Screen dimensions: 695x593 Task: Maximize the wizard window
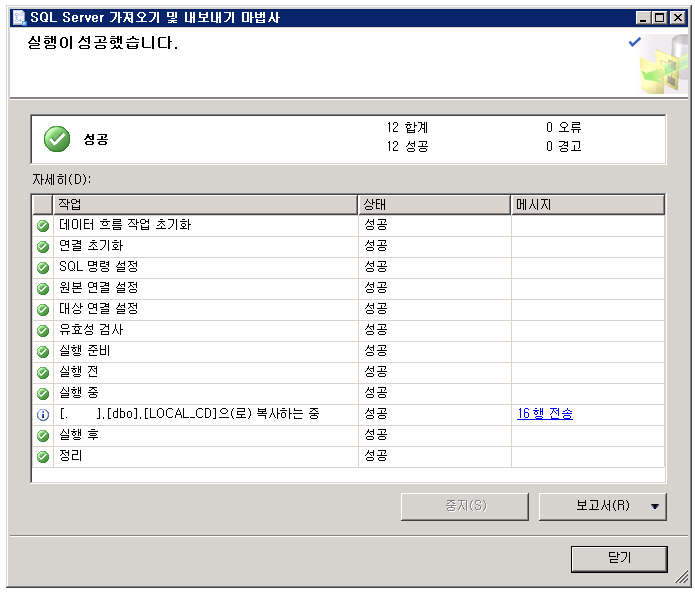(x=660, y=18)
